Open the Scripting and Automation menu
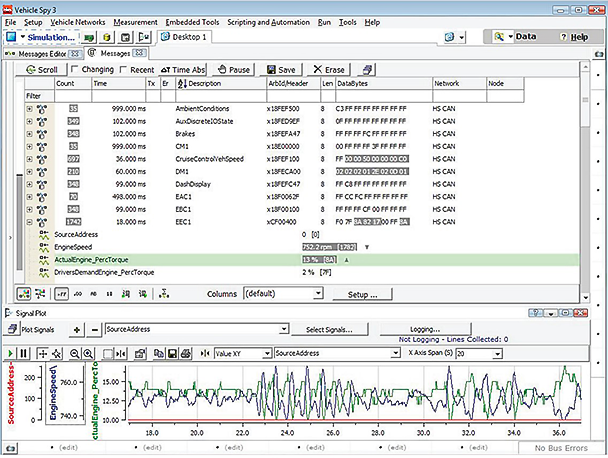 tap(268, 22)
